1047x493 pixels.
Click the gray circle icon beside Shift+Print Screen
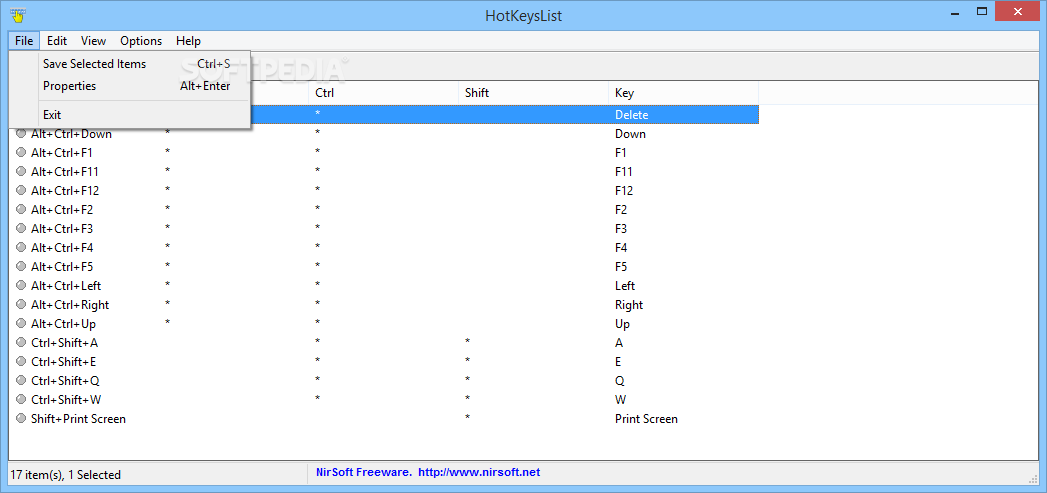click(x=21, y=419)
